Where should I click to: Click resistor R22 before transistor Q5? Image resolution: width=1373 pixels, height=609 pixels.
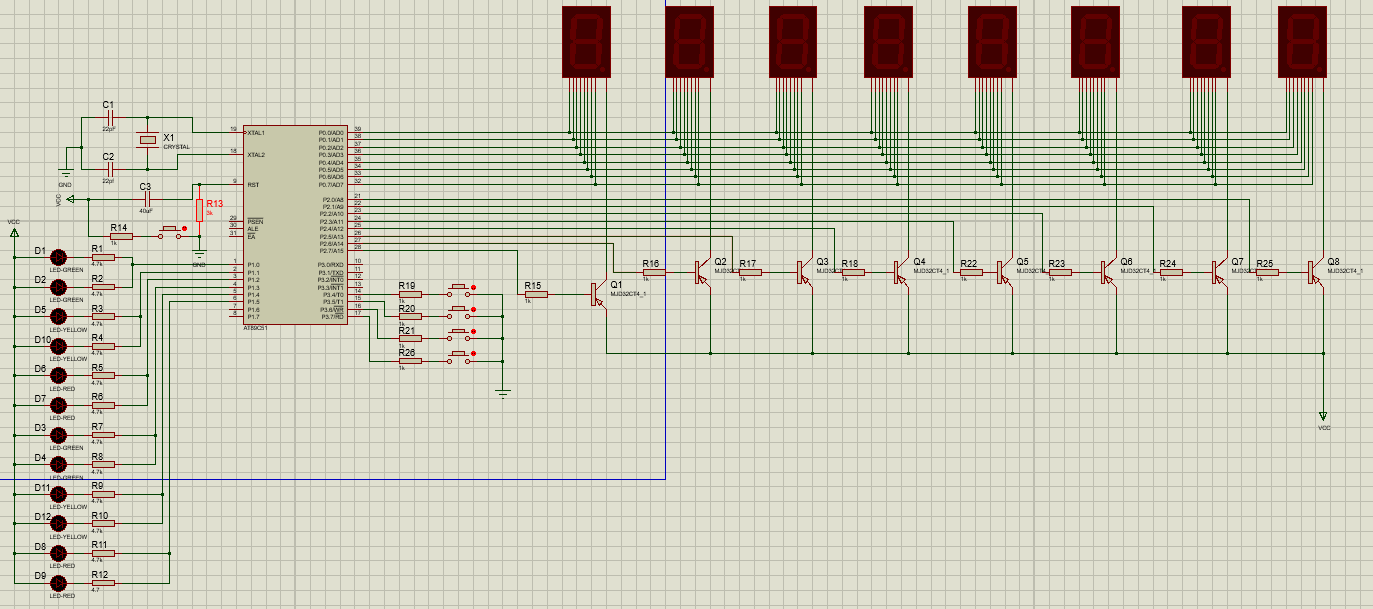click(x=971, y=271)
